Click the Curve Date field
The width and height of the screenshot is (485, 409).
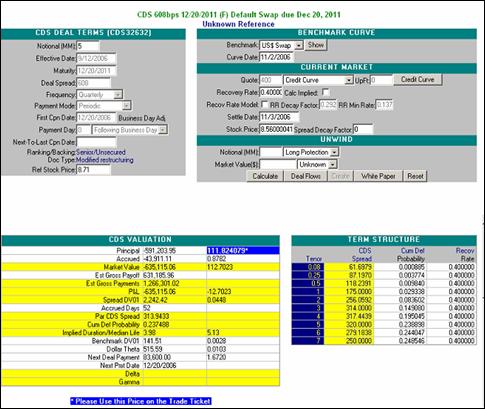click(x=276, y=57)
